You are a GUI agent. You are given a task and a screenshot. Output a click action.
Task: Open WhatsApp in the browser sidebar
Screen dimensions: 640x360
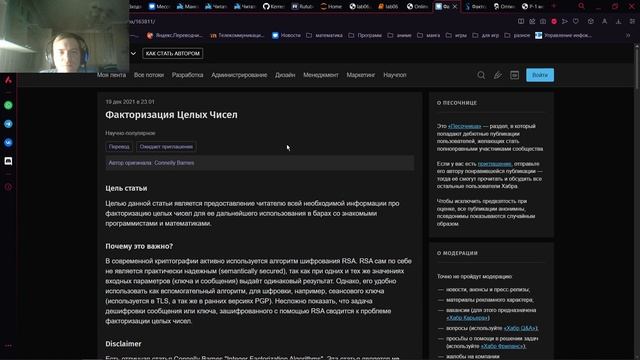(x=8, y=105)
